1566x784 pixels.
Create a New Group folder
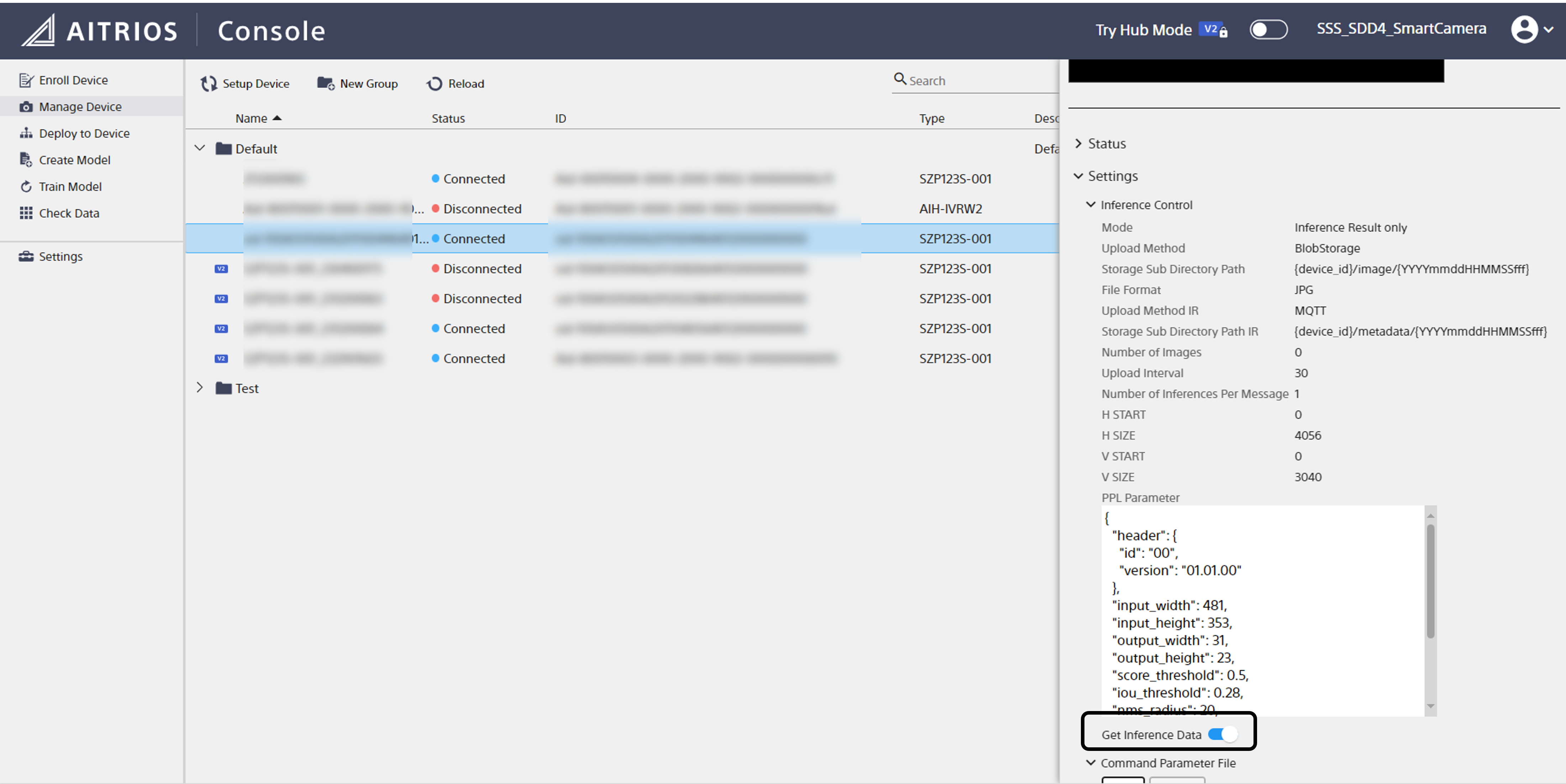357,84
